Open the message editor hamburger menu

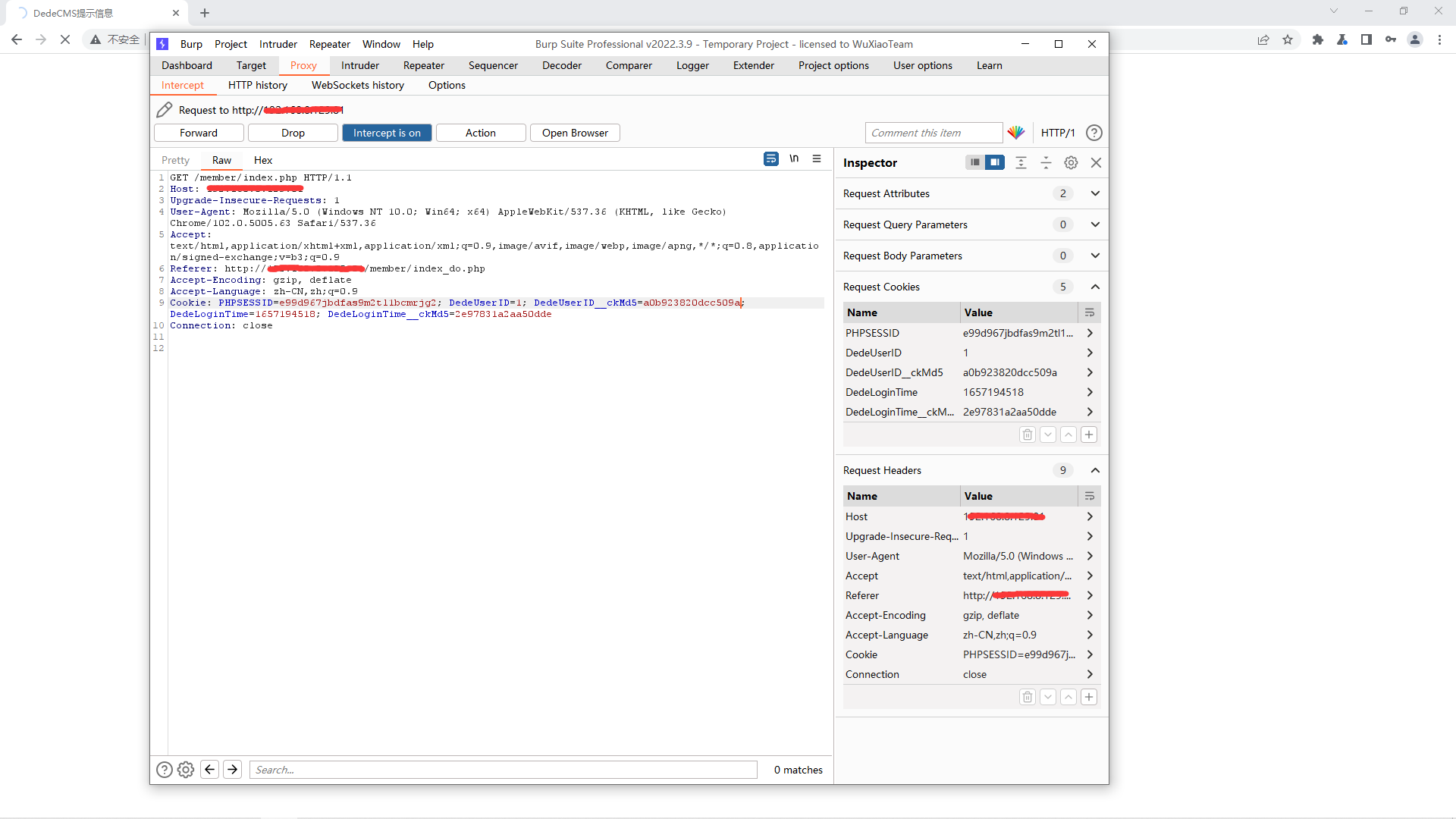[x=817, y=159]
